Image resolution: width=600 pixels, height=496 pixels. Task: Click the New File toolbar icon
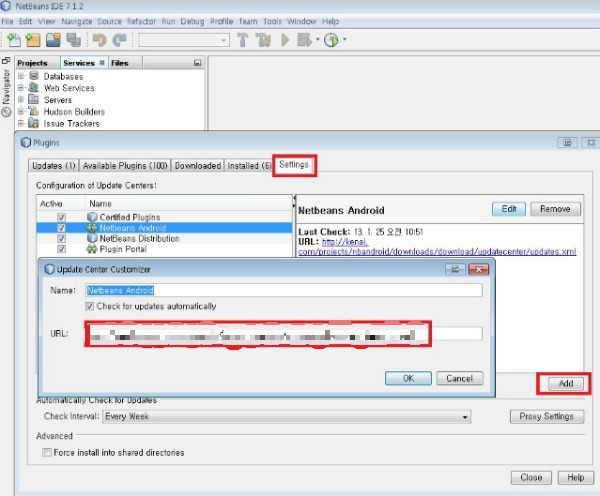click(14, 40)
